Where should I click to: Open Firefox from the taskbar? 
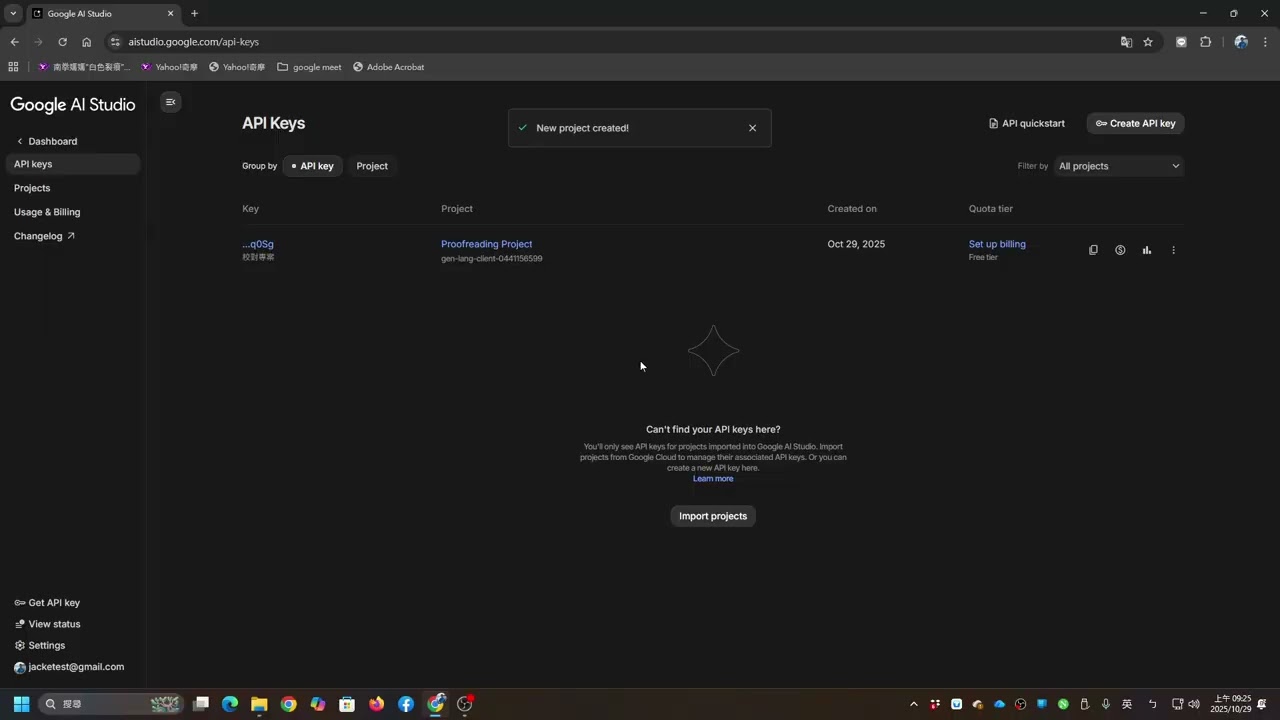[376, 704]
